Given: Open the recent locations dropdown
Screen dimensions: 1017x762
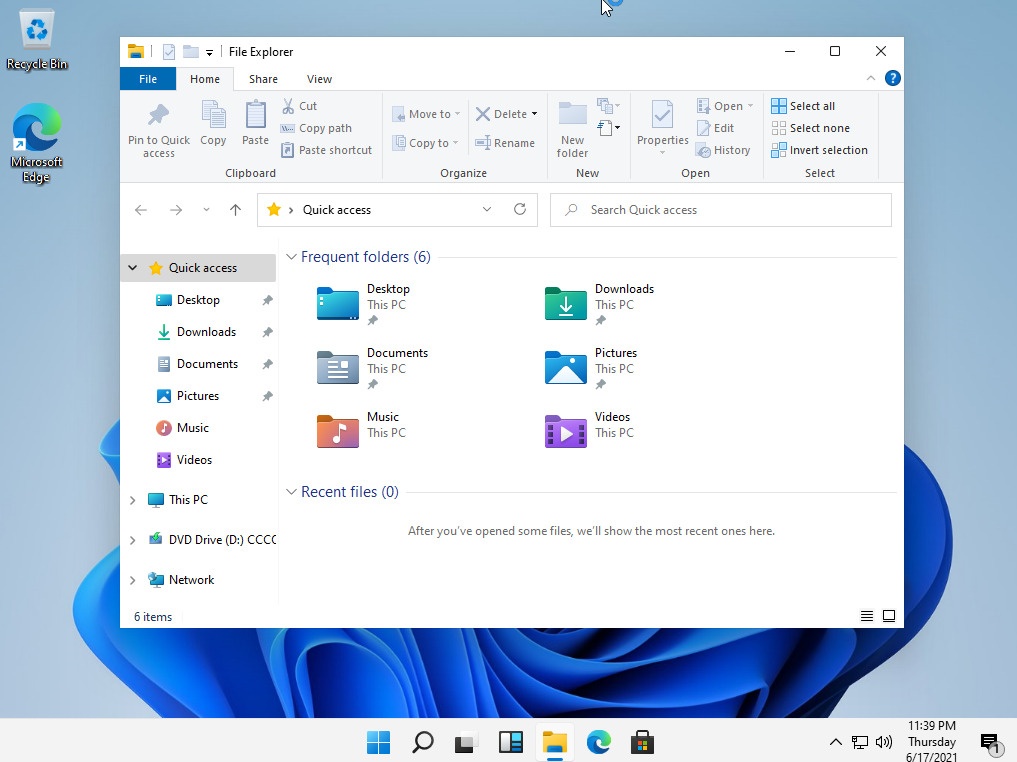Looking at the screenshot, I should 206,209.
